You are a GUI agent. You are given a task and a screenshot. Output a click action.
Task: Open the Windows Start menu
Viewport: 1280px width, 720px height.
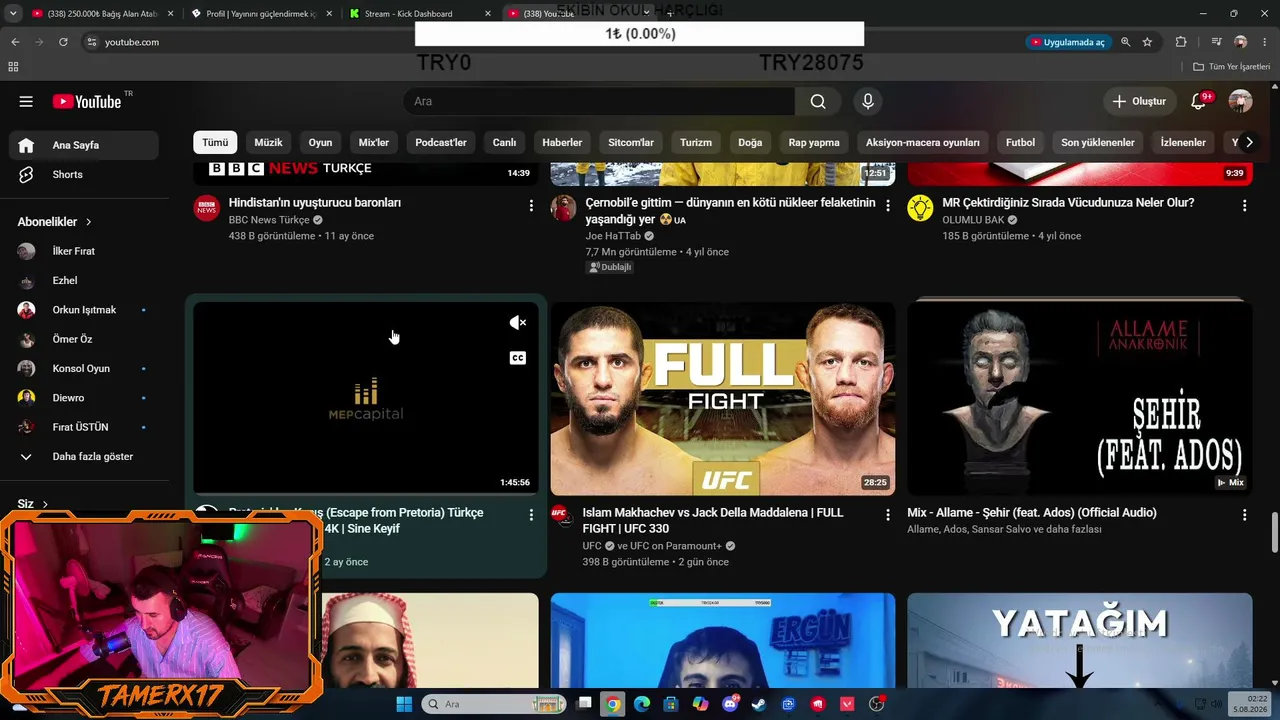point(404,704)
